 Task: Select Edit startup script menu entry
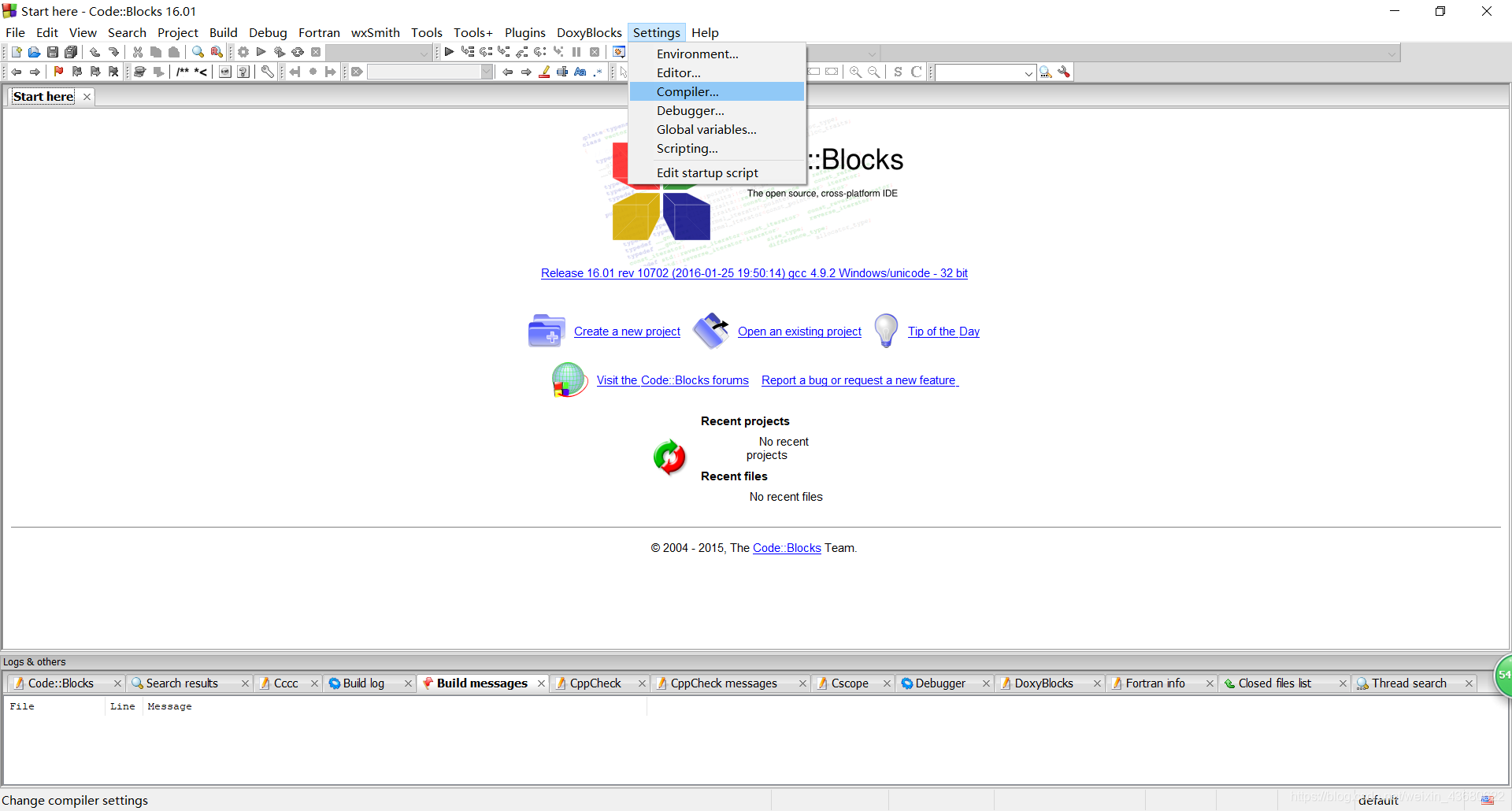[x=717, y=172]
